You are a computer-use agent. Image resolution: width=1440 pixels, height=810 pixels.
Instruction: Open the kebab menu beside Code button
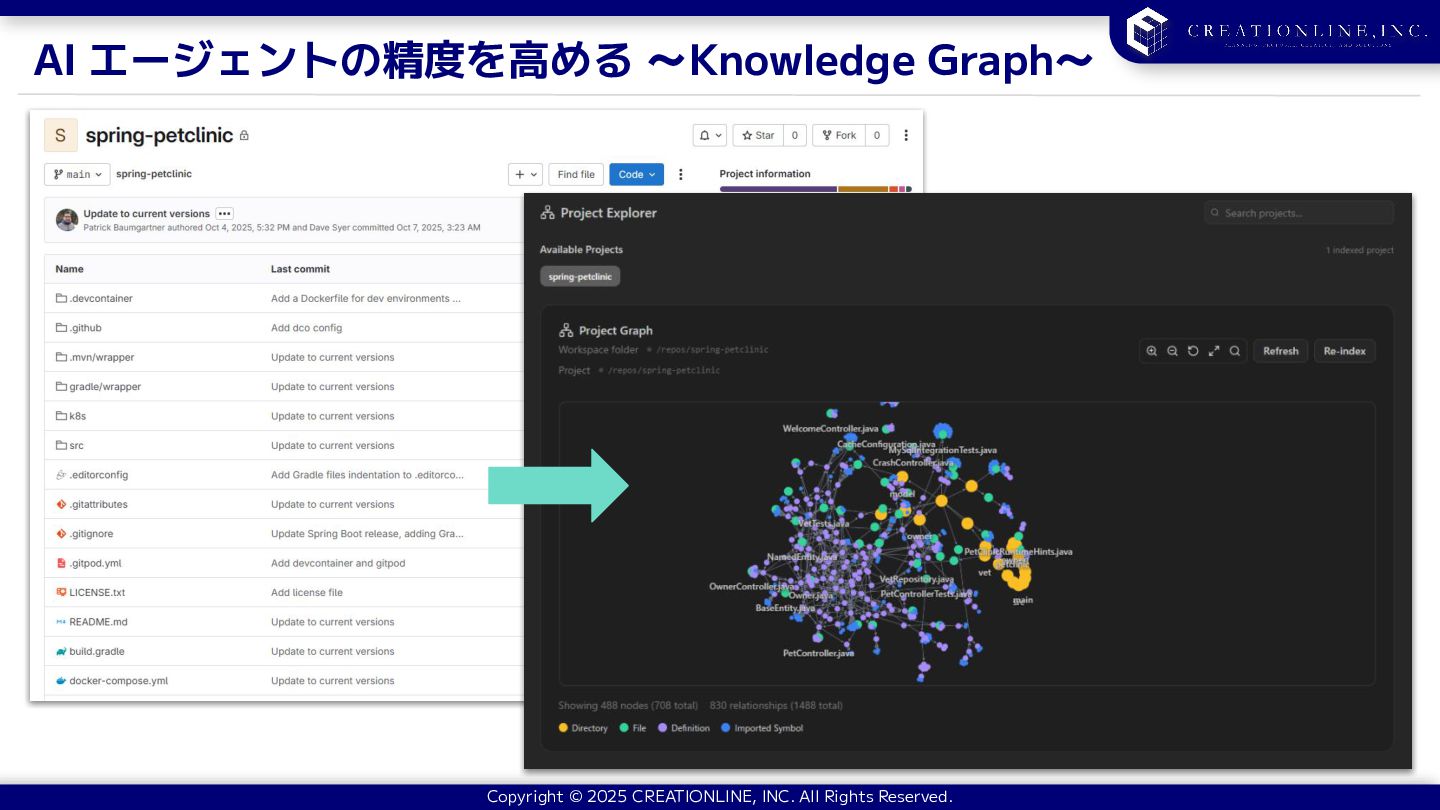click(681, 174)
